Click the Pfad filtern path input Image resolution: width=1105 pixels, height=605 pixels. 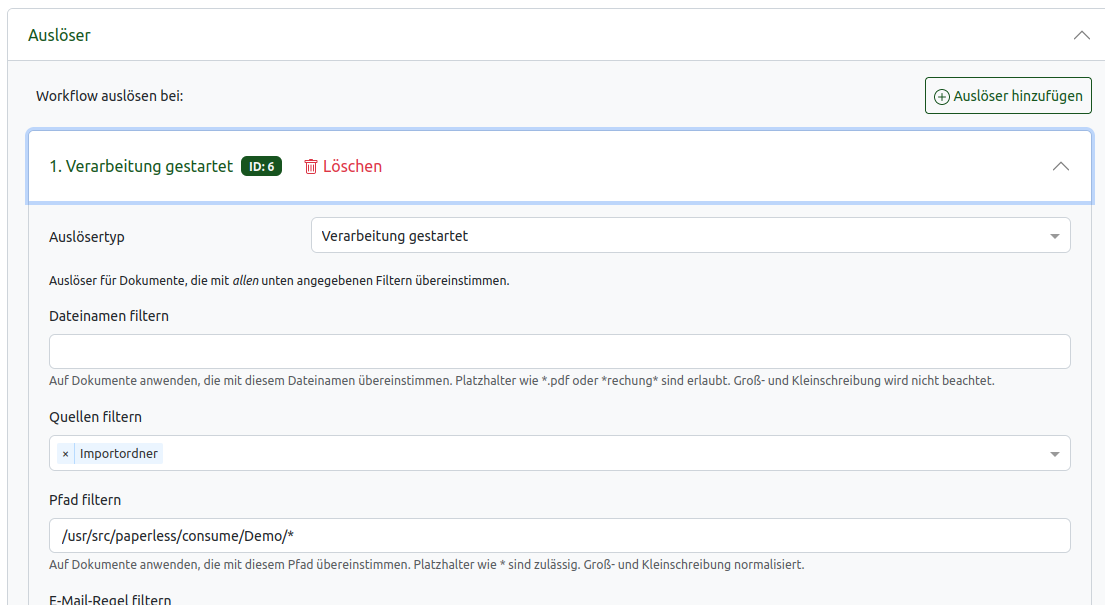[x=558, y=535]
